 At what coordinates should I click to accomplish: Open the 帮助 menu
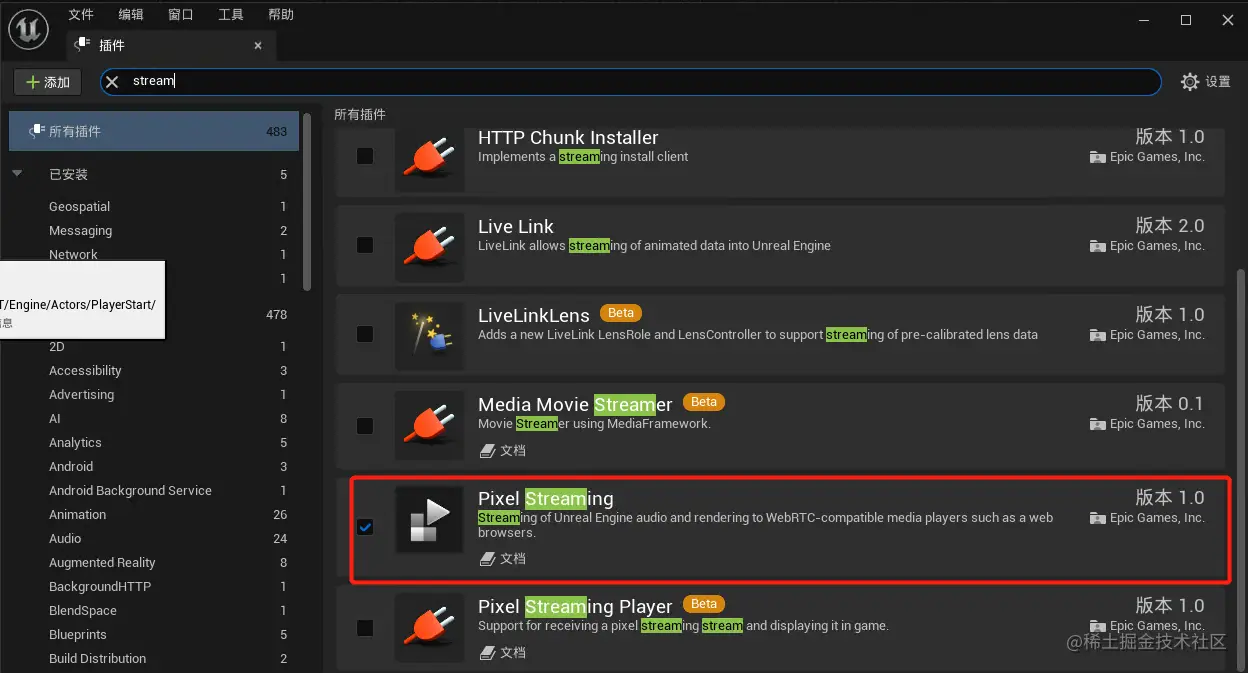[281, 14]
